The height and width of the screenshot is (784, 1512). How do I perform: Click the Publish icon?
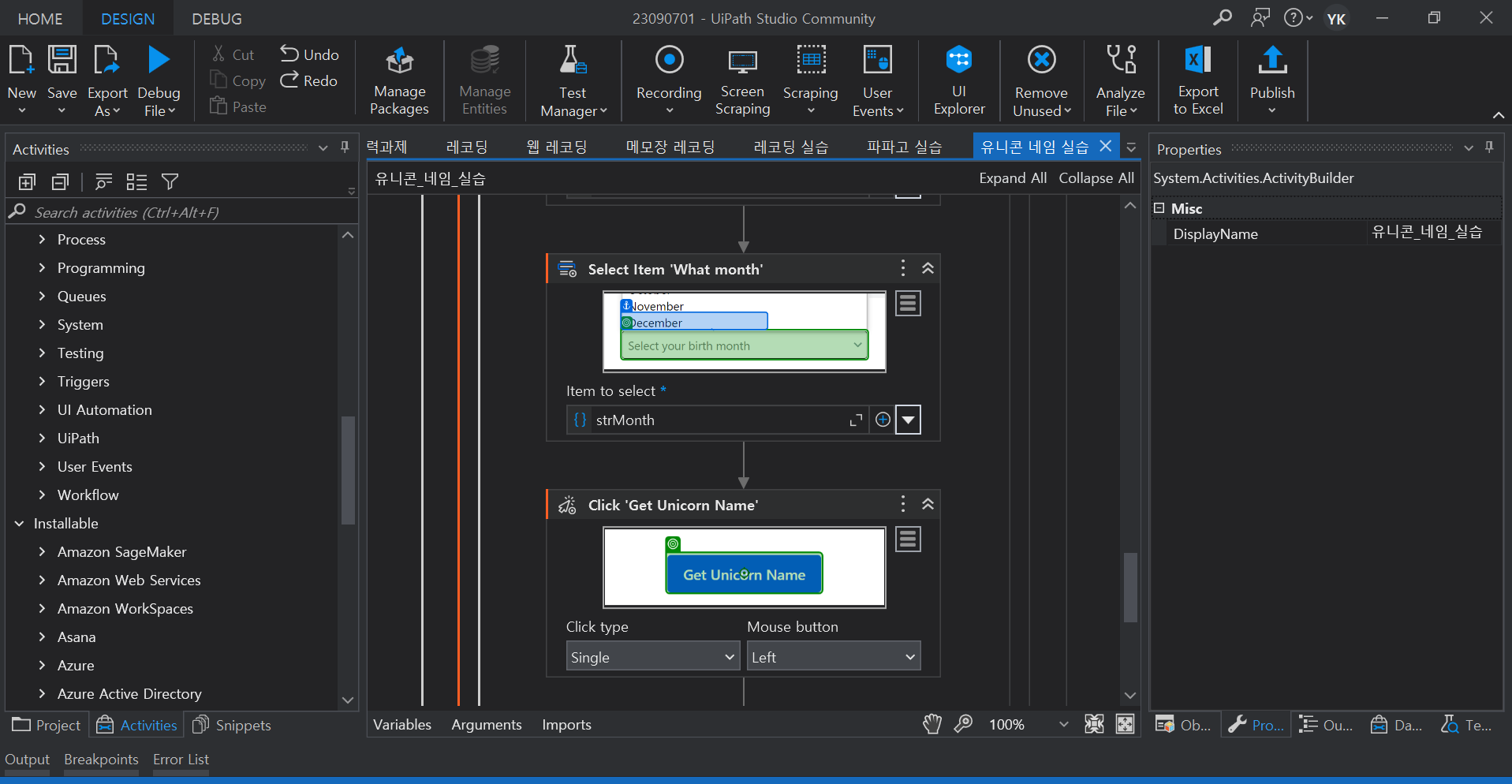(1272, 61)
